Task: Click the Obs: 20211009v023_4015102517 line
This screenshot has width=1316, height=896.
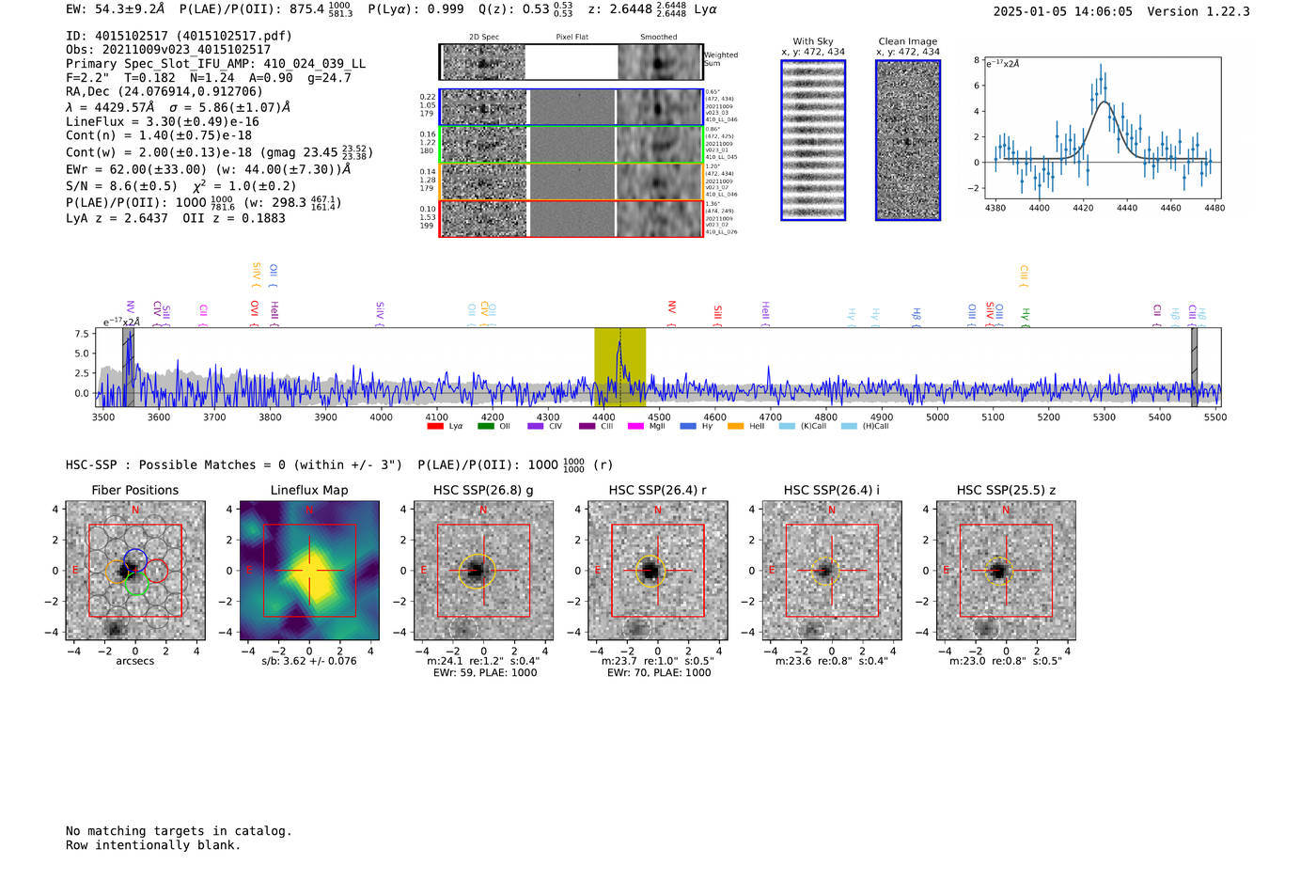Action: [x=168, y=49]
